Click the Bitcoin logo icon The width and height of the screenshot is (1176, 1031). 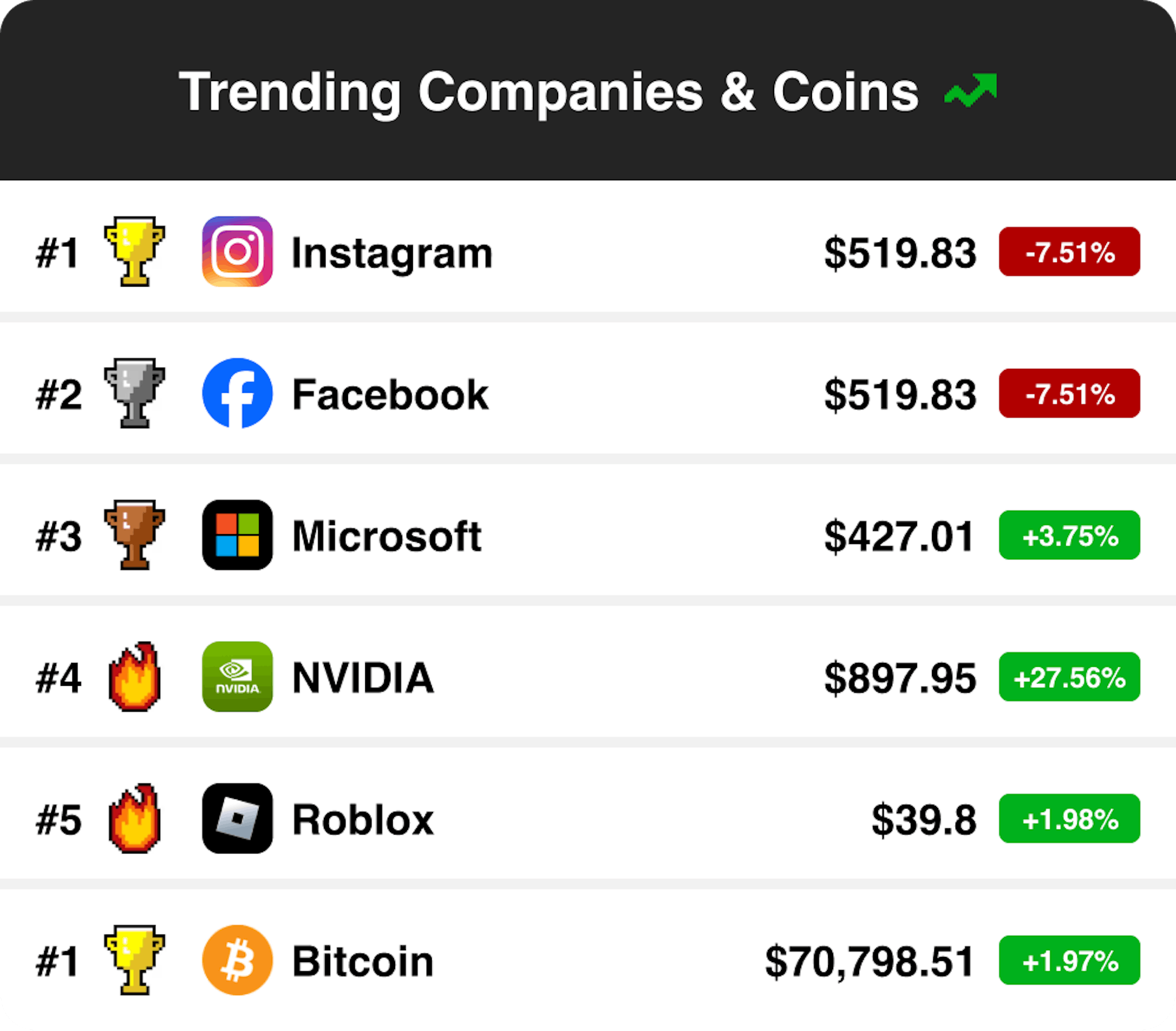[x=237, y=960]
